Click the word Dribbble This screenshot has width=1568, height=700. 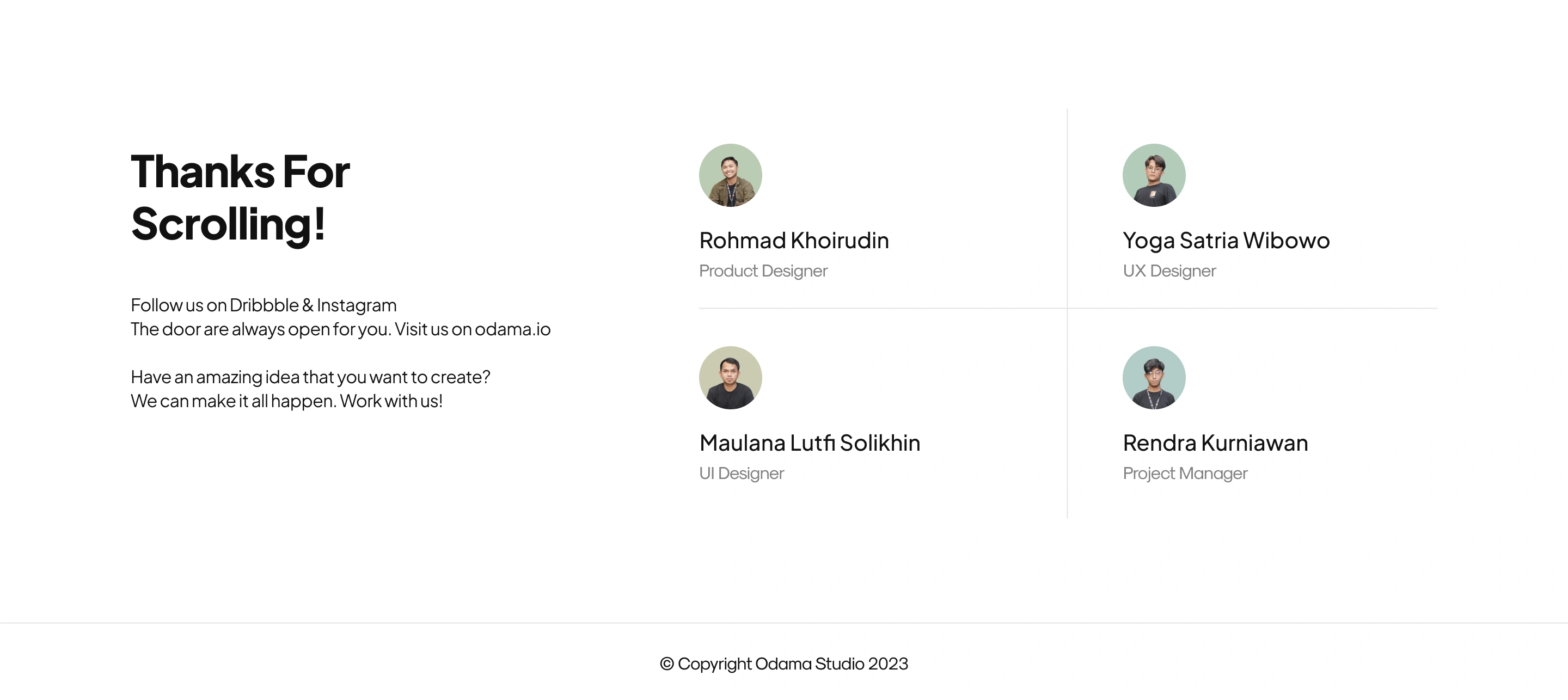[264, 305]
